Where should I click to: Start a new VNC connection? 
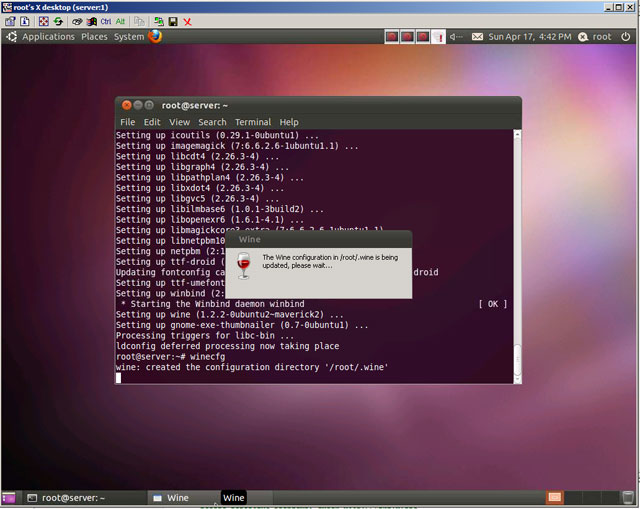point(158,22)
